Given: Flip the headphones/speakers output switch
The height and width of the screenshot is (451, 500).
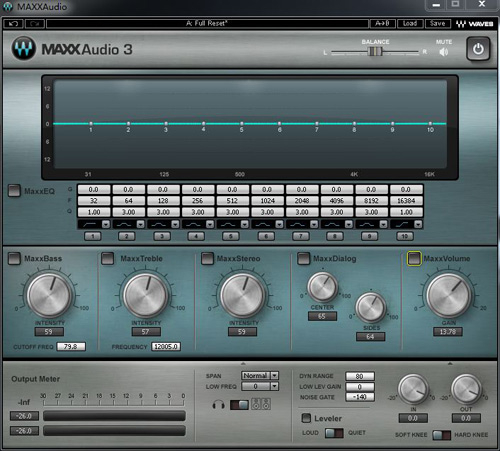Looking at the screenshot, I should [x=239, y=405].
